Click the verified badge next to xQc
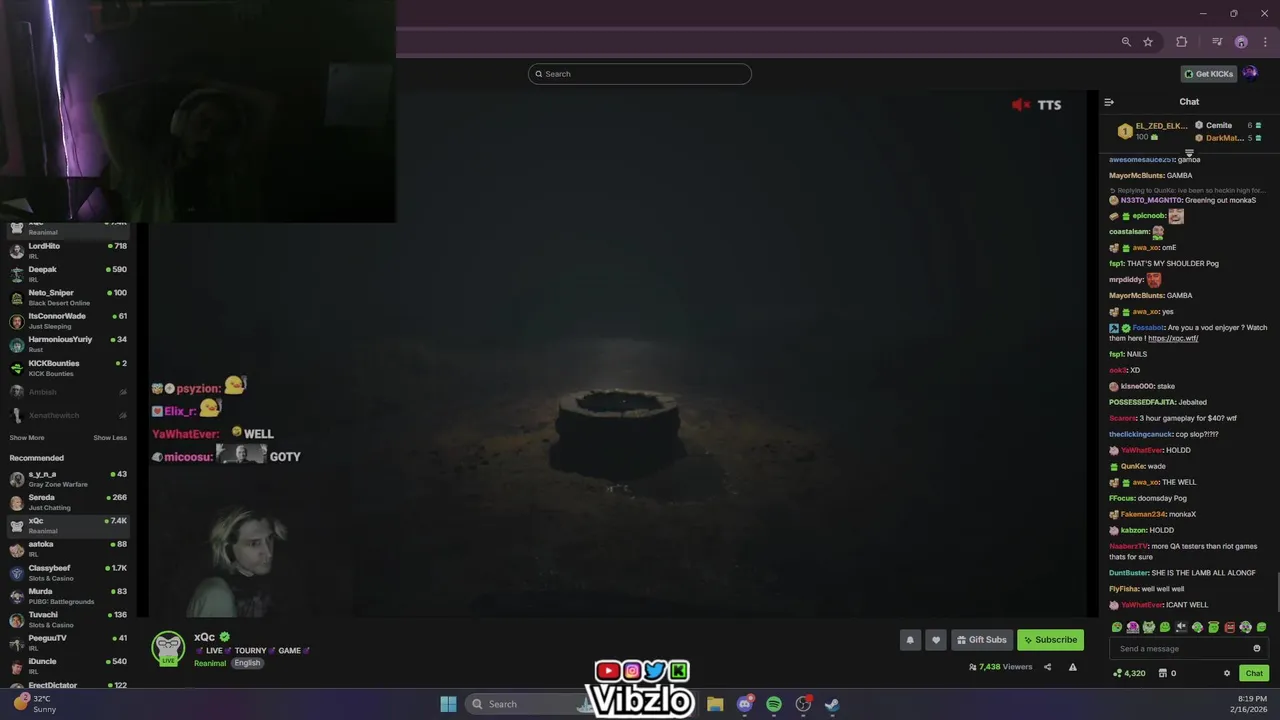The image size is (1280, 720). click(x=225, y=637)
